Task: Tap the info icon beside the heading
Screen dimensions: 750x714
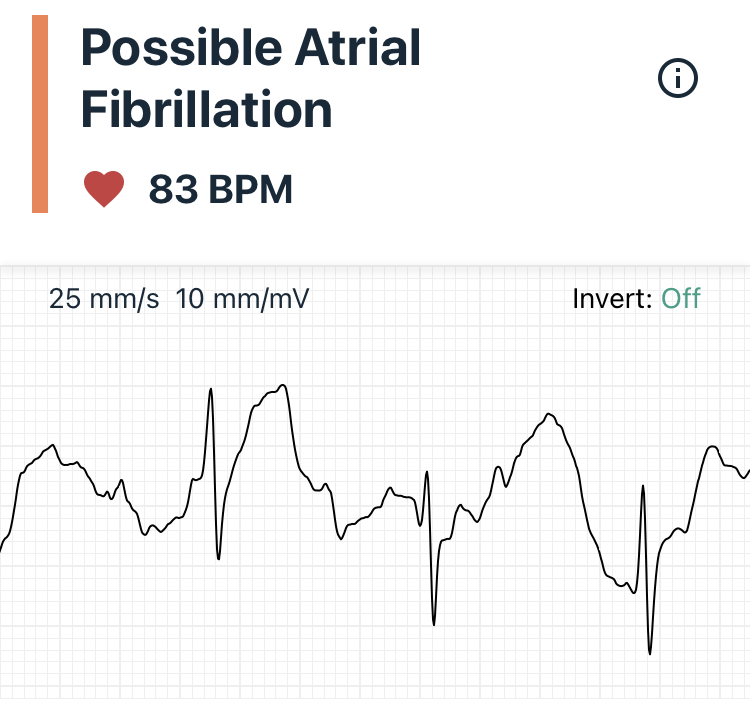Action: (x=678, y=79)
